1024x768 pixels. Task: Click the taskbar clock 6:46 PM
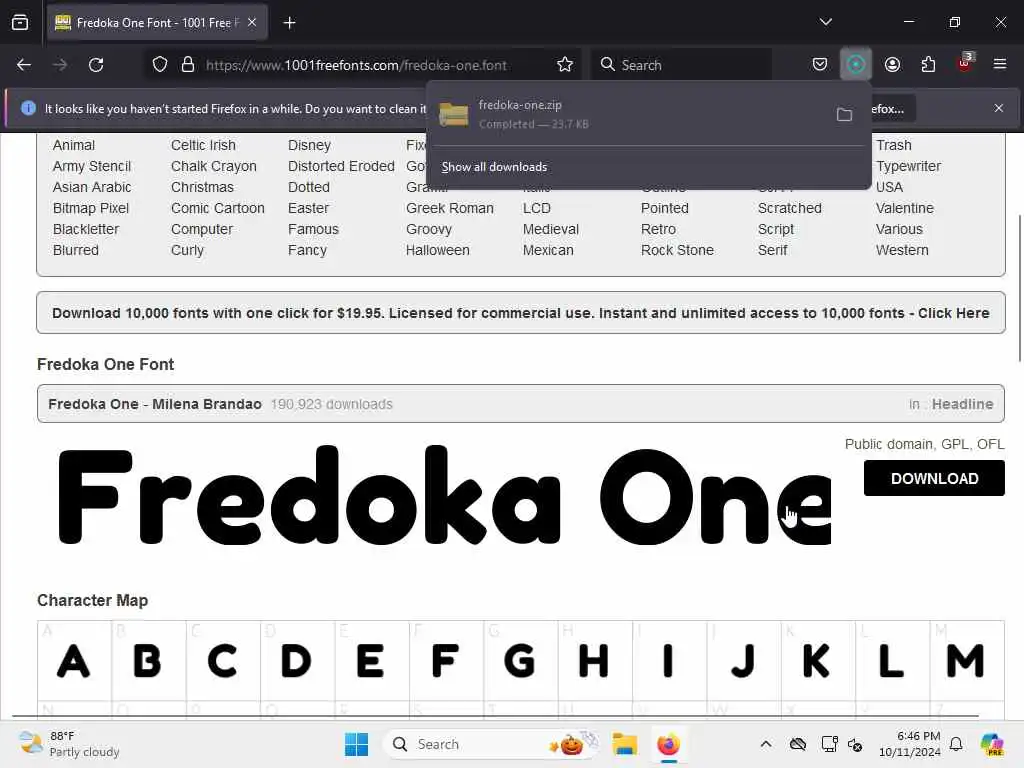(x=909, y=744)
